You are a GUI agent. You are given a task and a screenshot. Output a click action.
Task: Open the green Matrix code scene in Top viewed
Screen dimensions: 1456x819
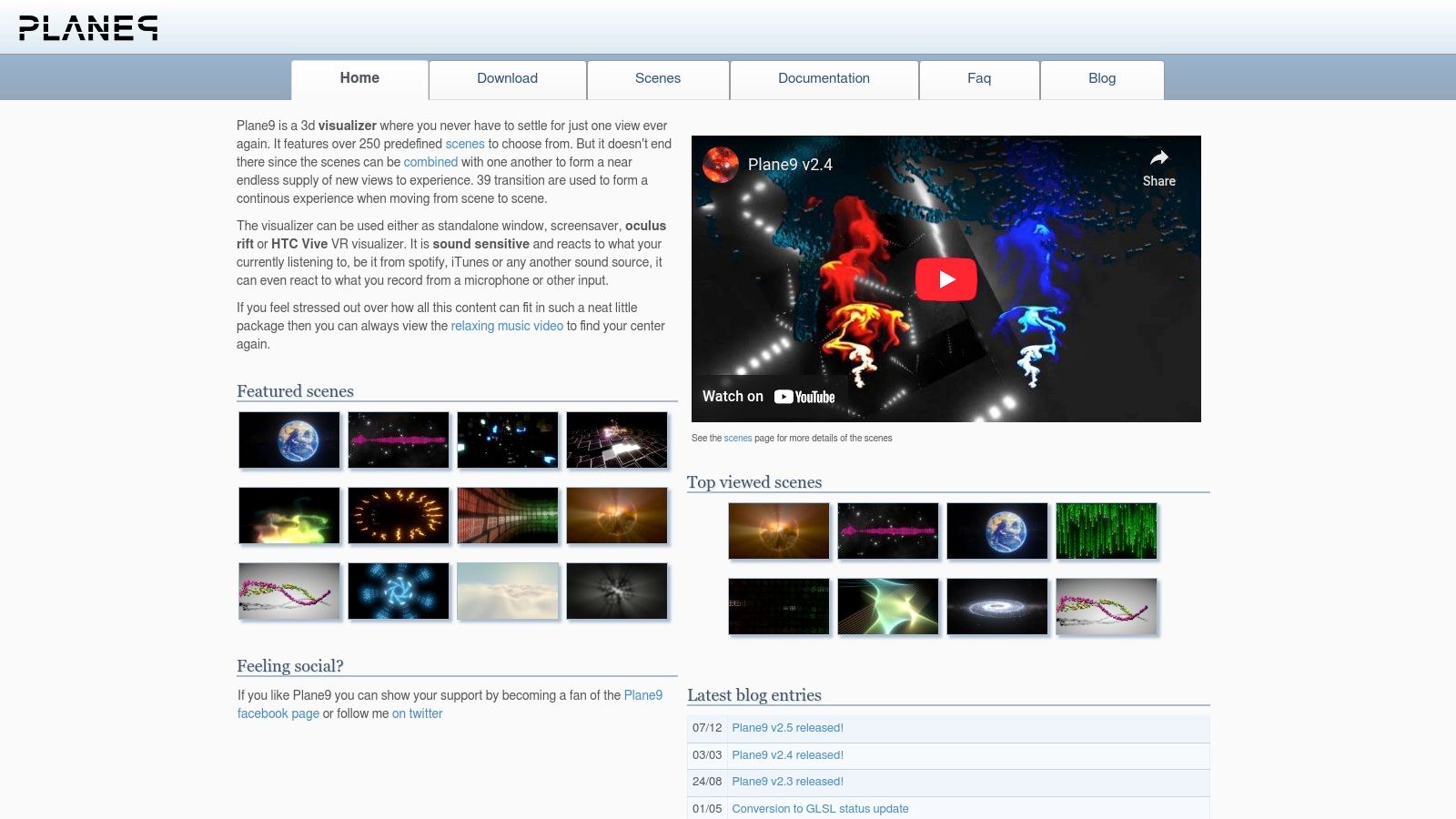[x=1106, y=531]
